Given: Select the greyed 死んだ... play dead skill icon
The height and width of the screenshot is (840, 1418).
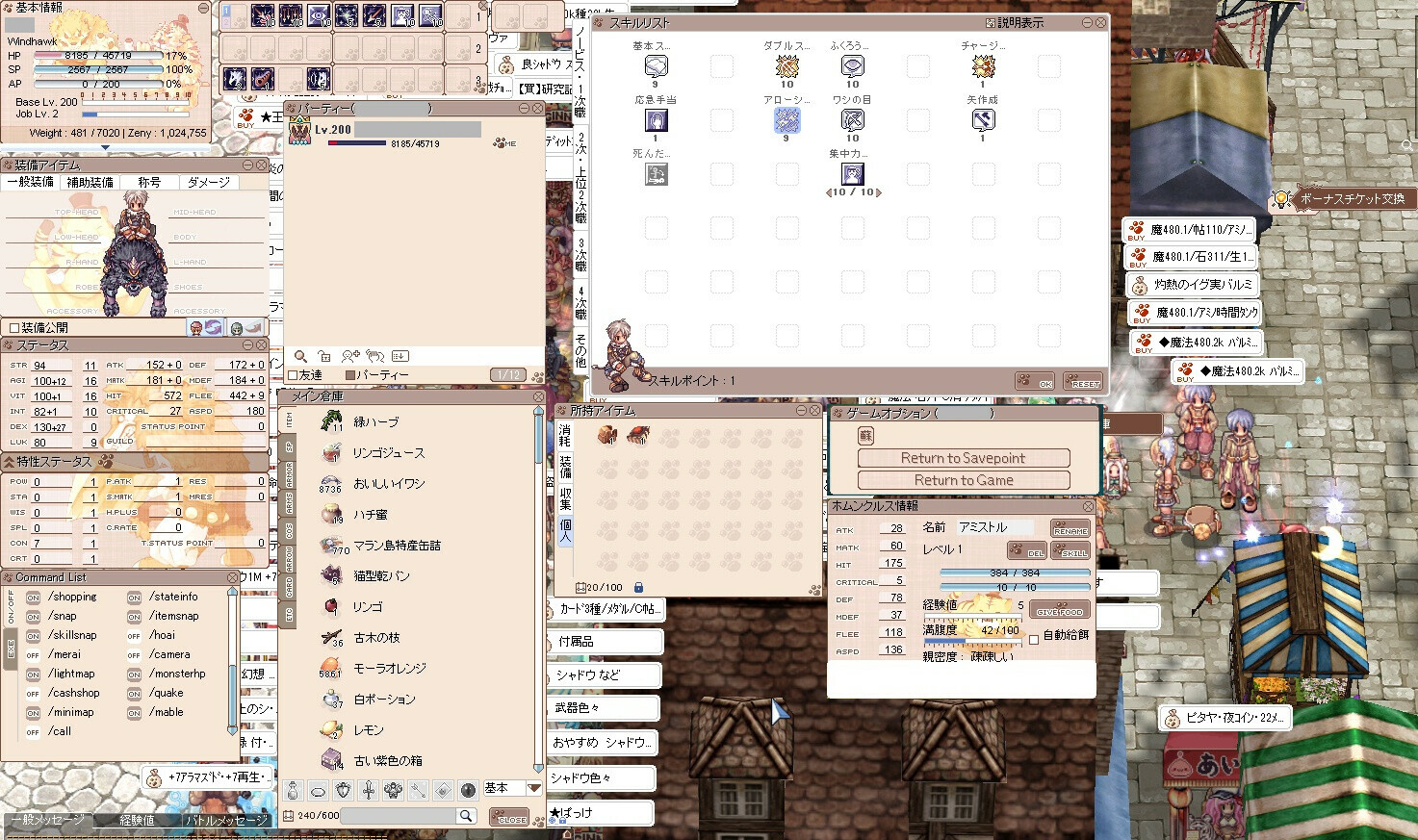Looking at the screenshot, I should [656, 174].
